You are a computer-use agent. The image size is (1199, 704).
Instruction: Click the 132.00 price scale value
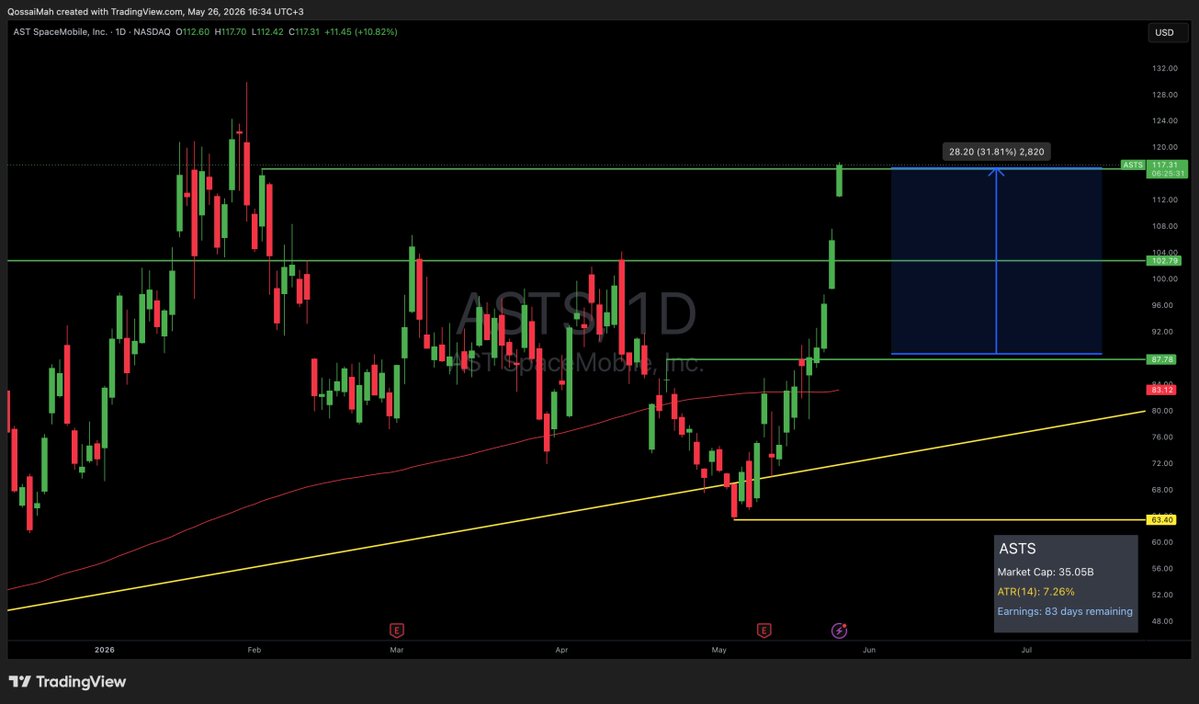(x=1164, y=68)
